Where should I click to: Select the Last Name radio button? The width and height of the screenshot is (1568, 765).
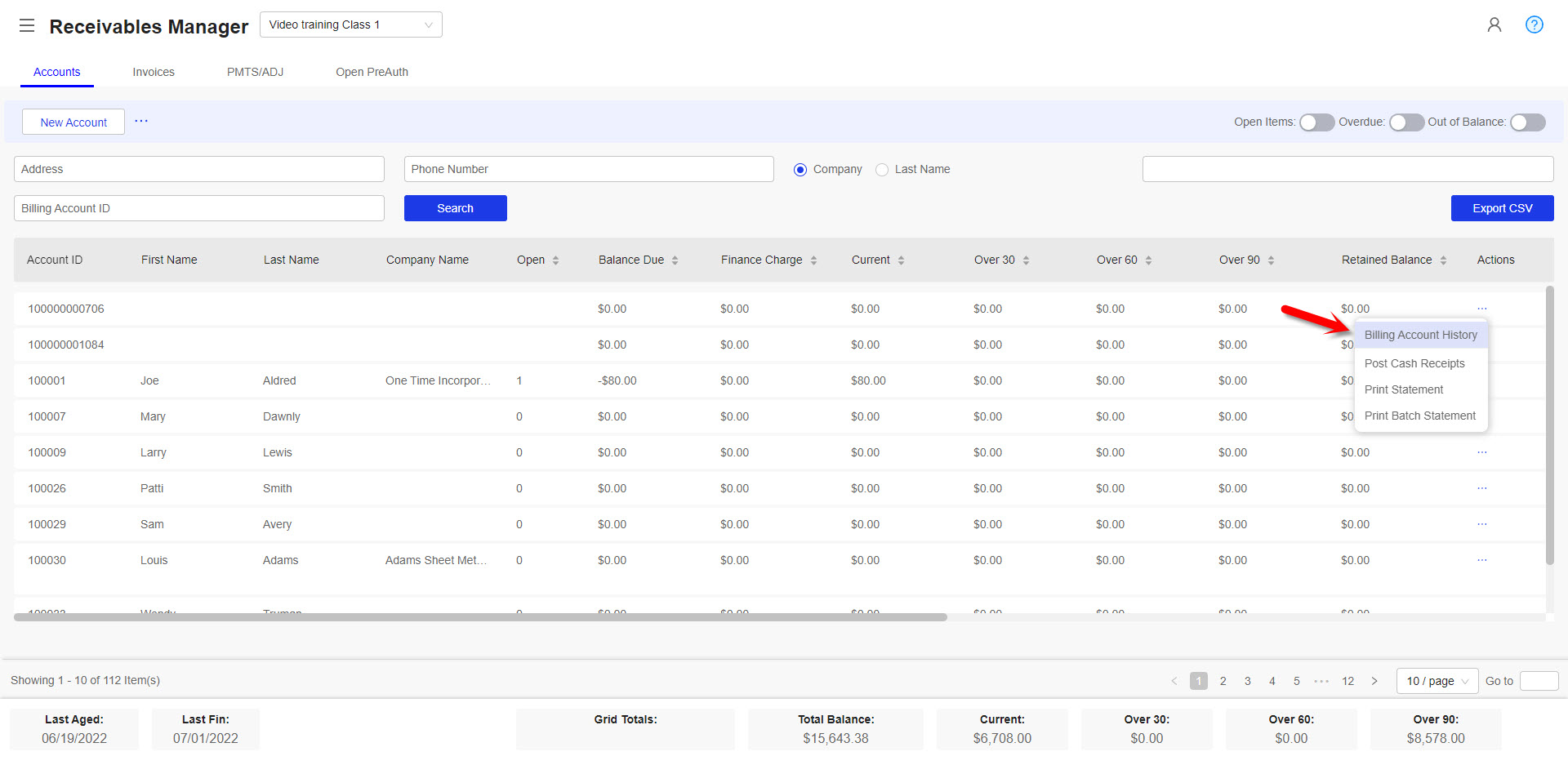pos(882,170)
